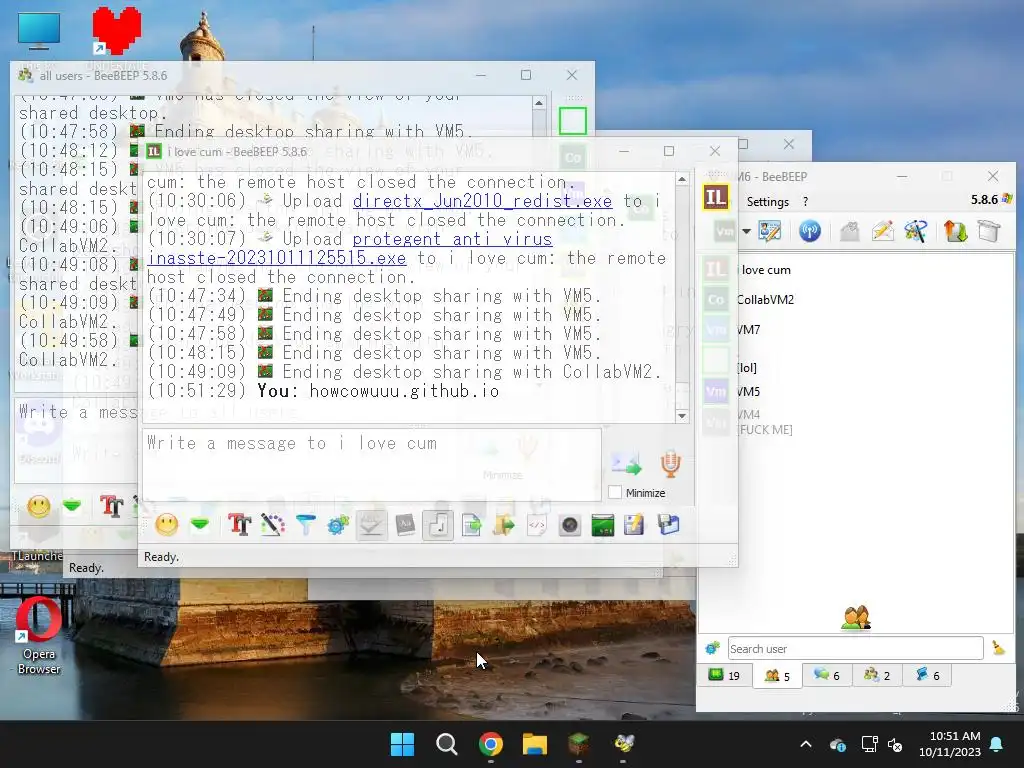Image resolution: width=1024 pixels, height=768 pixels.
Task: Switch to the blue flag tab showing 6
Action: pos(927,675)
